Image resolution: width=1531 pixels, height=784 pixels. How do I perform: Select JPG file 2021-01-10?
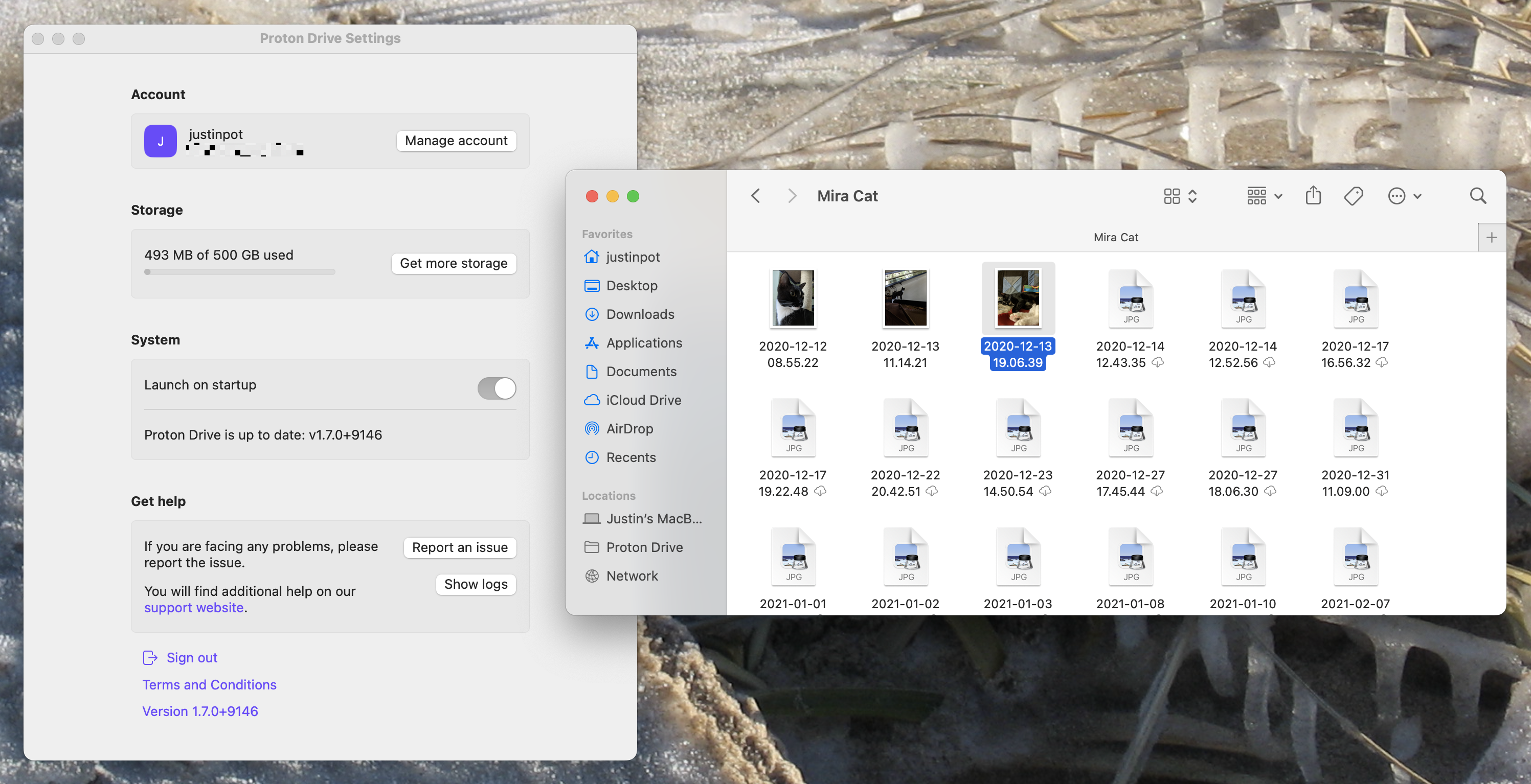pos(1243,556)
